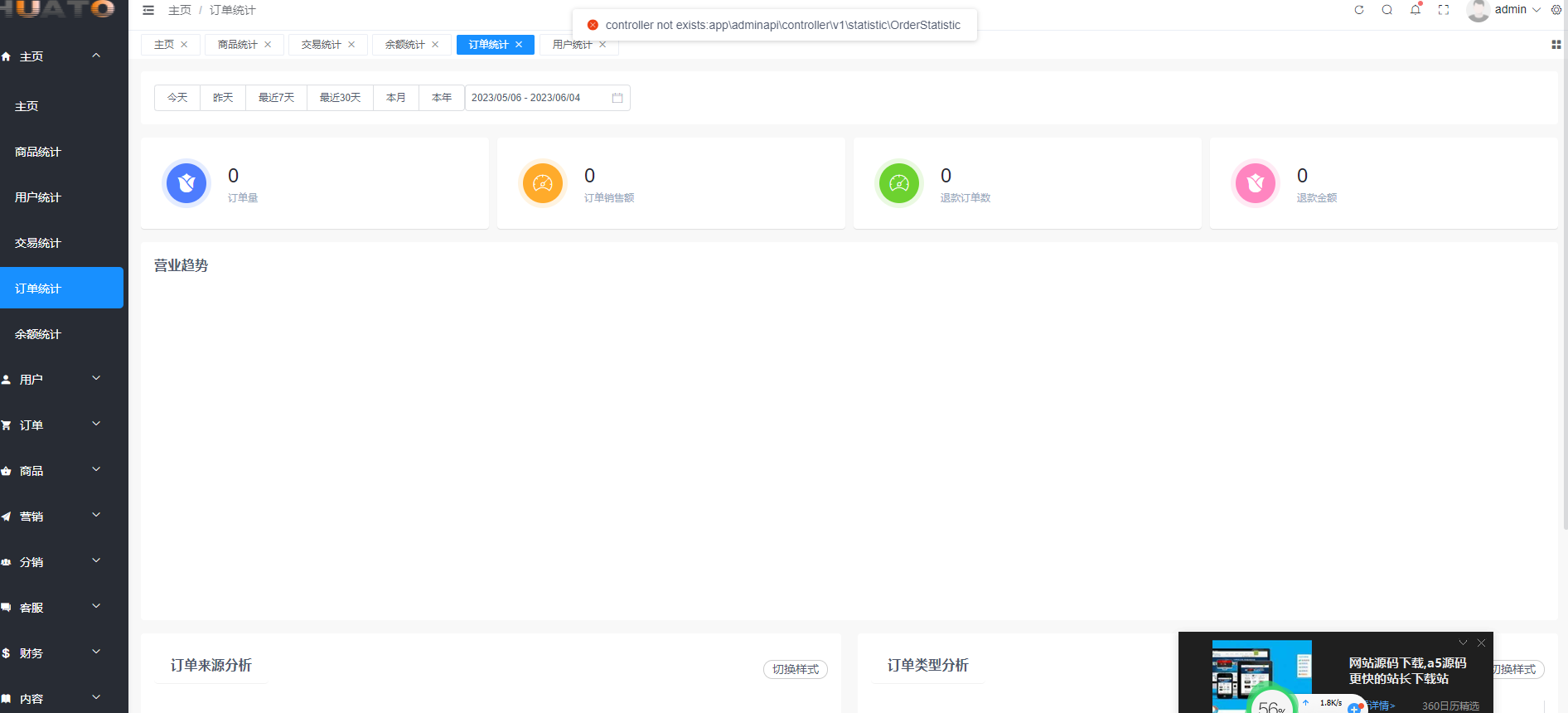Click the pink 退款金额 card icon
Screen dimensions: 1568x713
pyautogui.click(x=1256, y=183)
